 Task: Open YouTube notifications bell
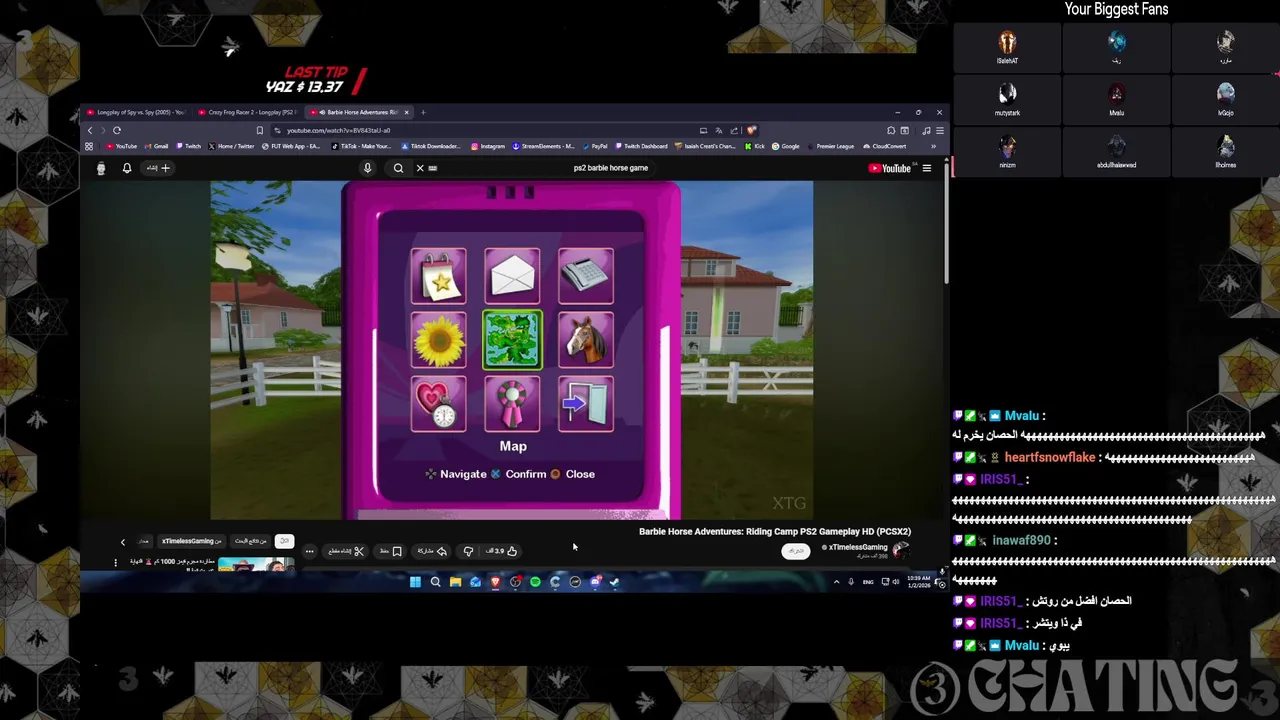coord(127,168)
